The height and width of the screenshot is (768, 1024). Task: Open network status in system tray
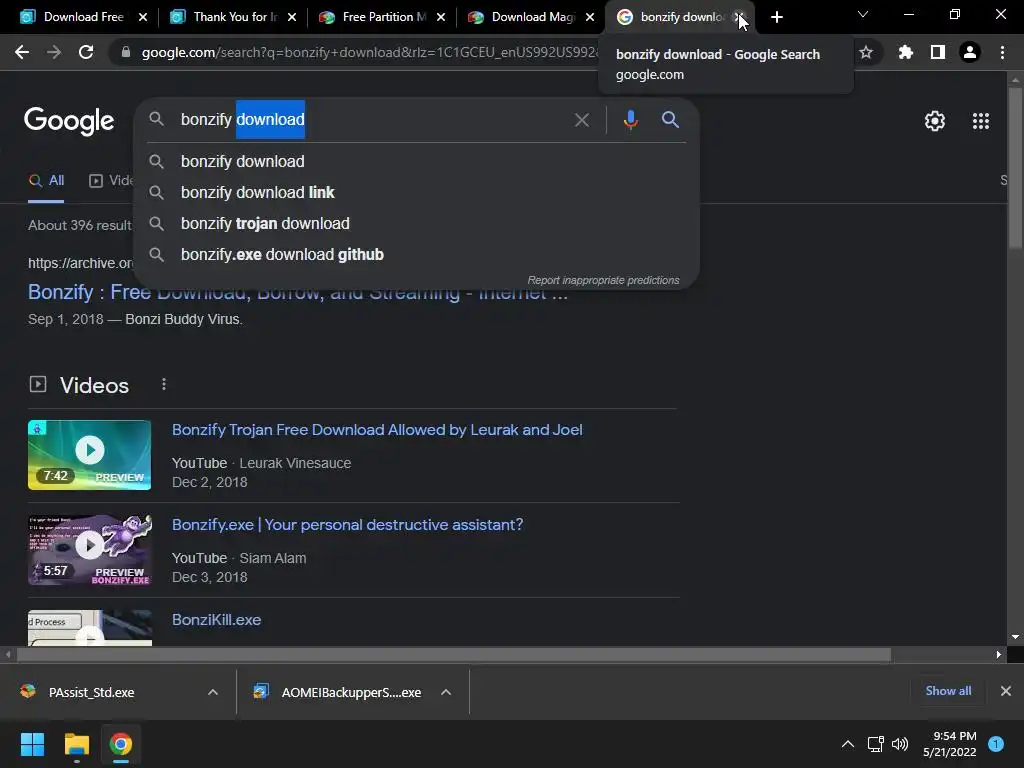875,744
